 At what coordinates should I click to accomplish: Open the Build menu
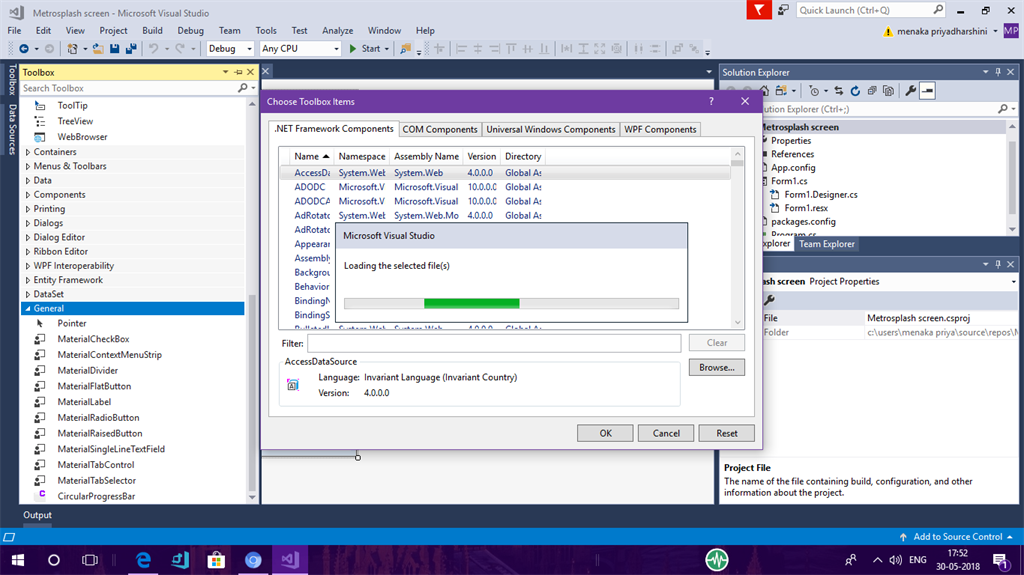(x=152, y=31)
